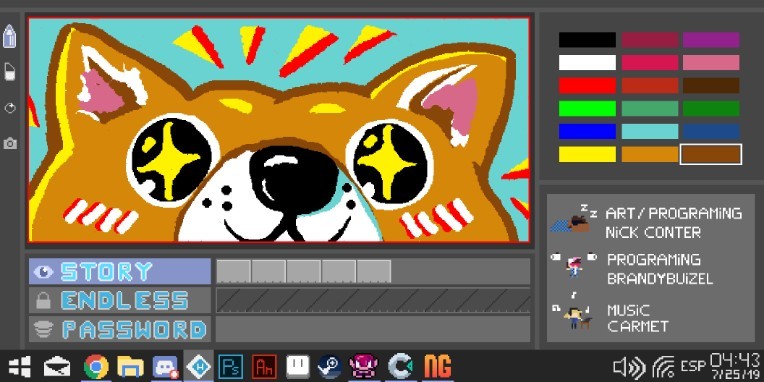Open Discord from the taskbar
This screenshot has height=382, width=764.
tap(165, 367)
